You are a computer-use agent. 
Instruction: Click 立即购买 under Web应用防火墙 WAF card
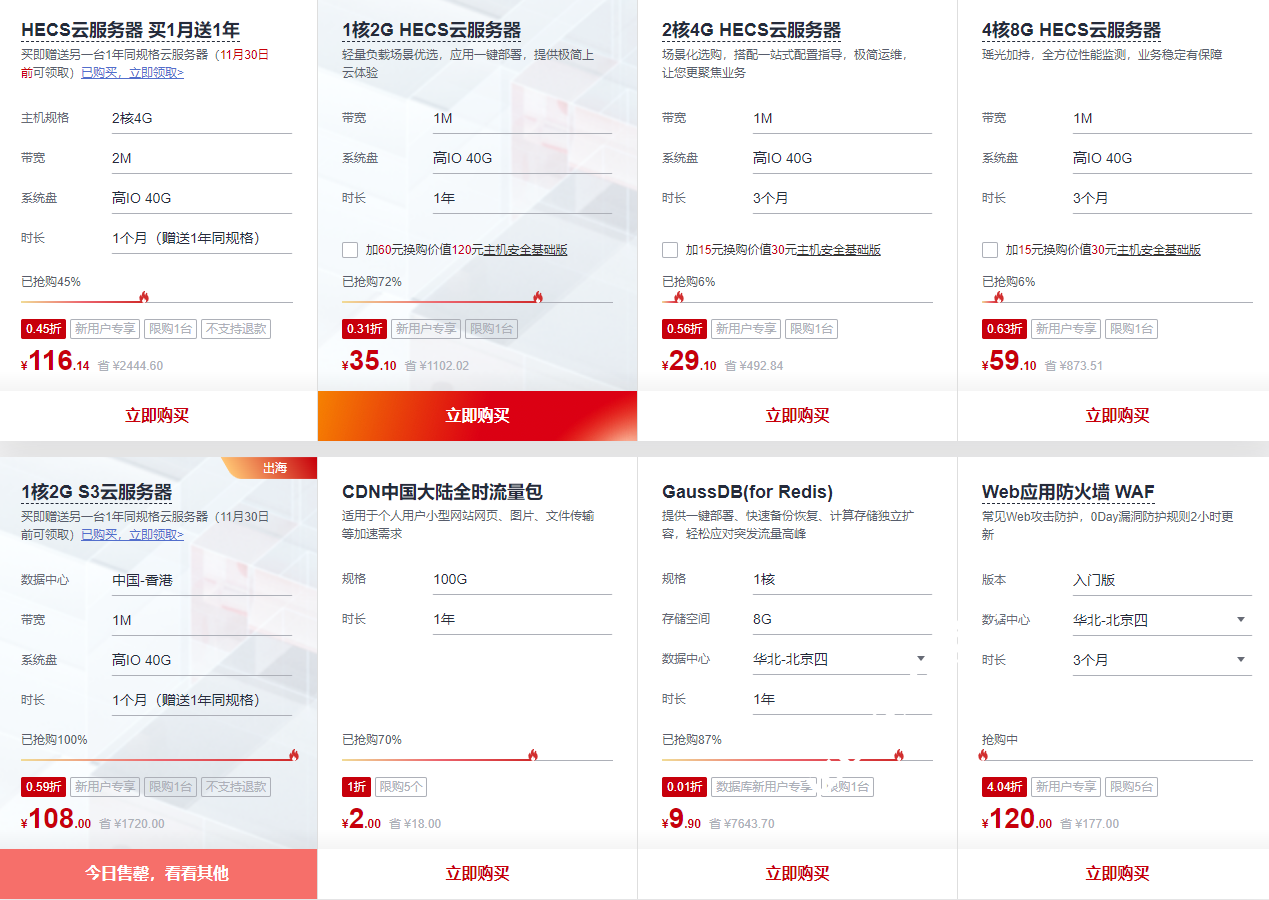pos(1117,874)
